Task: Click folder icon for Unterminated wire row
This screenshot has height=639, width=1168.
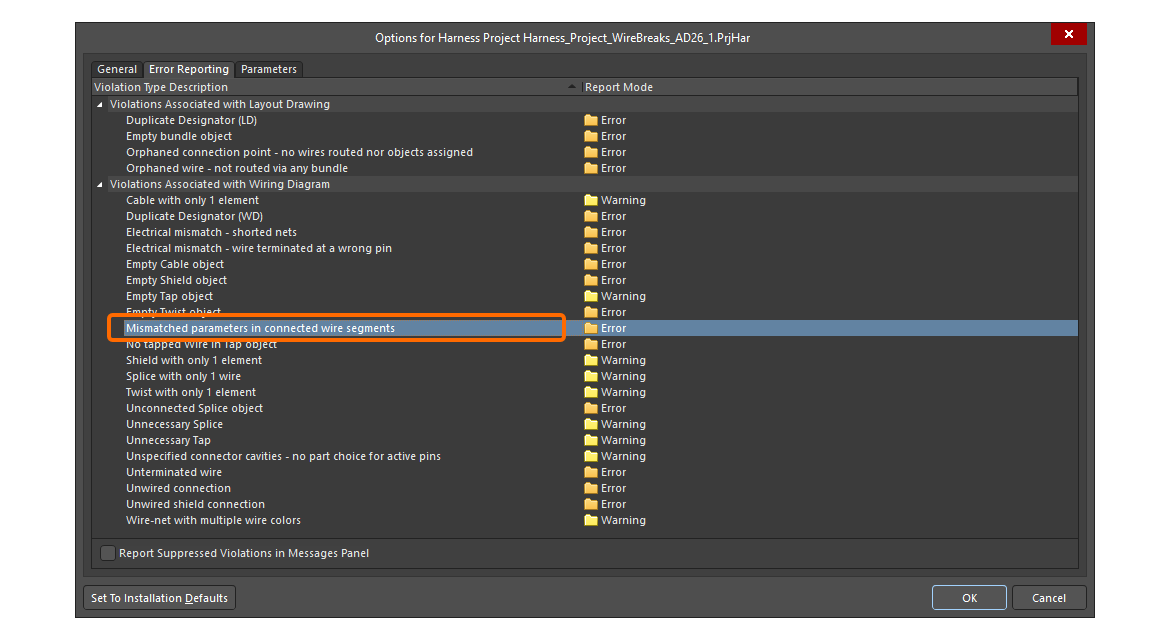Action: pos(591,472)
